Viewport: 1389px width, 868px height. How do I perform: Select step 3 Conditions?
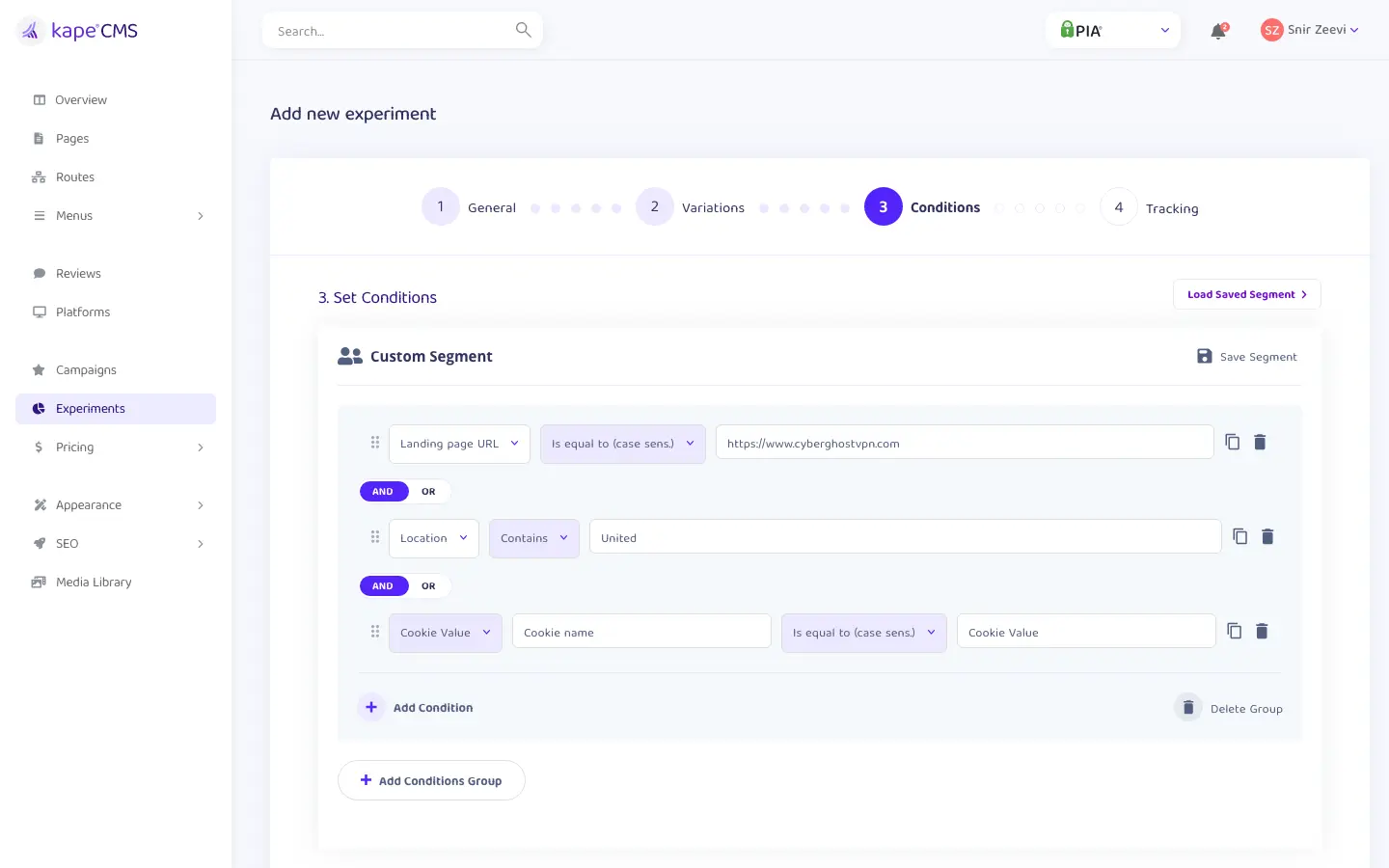click(922, 206)
